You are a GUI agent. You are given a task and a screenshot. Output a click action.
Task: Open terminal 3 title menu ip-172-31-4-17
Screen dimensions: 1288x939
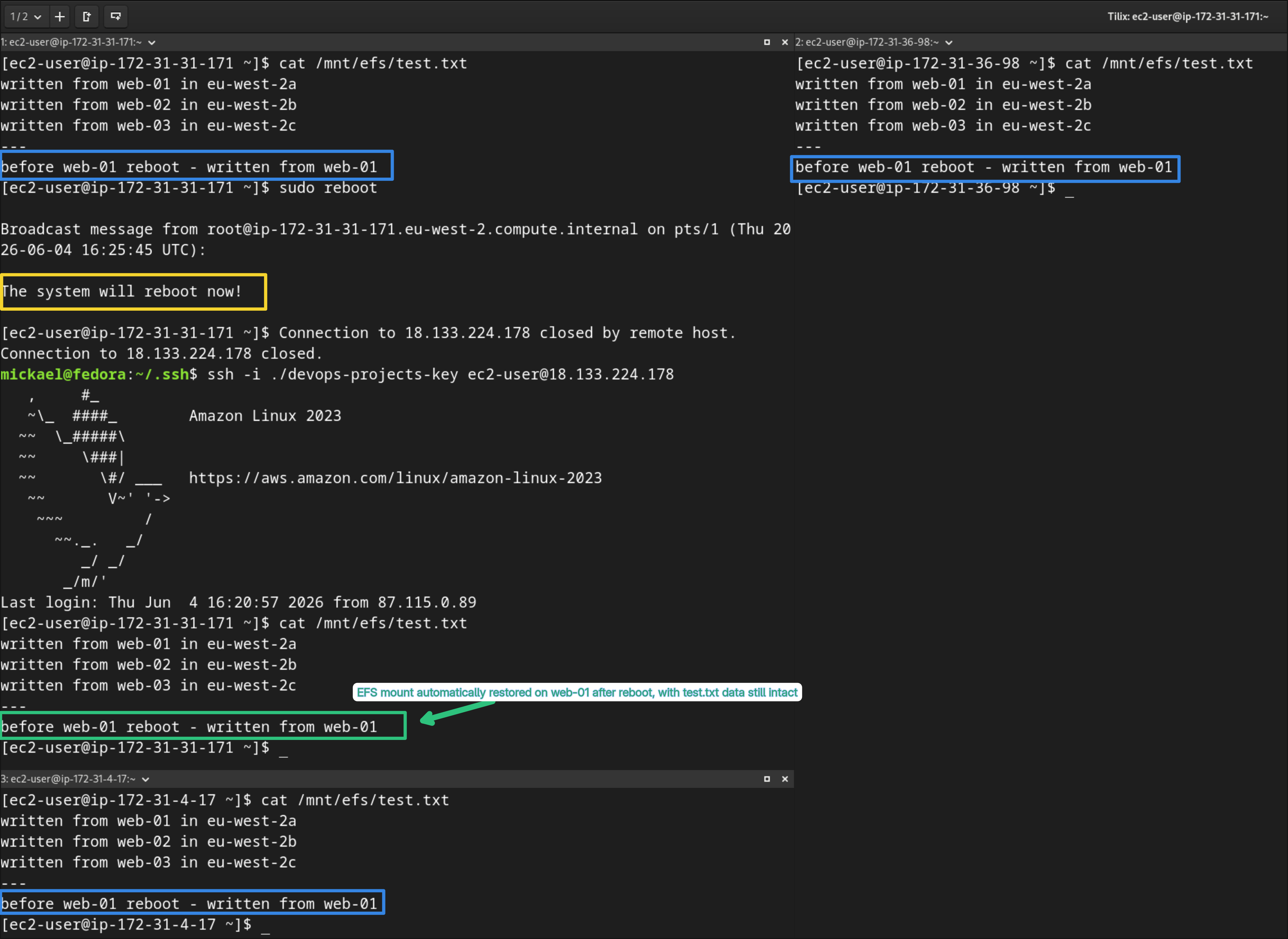tap(74, 779)
